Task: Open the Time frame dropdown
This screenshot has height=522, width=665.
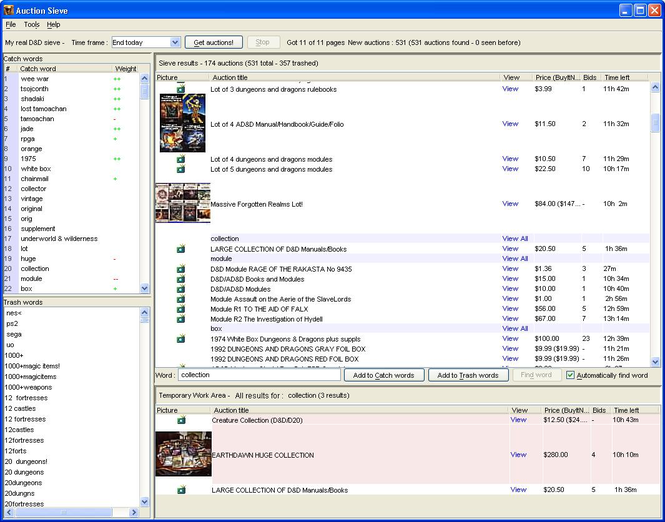Action: click(x=175, y=43)
